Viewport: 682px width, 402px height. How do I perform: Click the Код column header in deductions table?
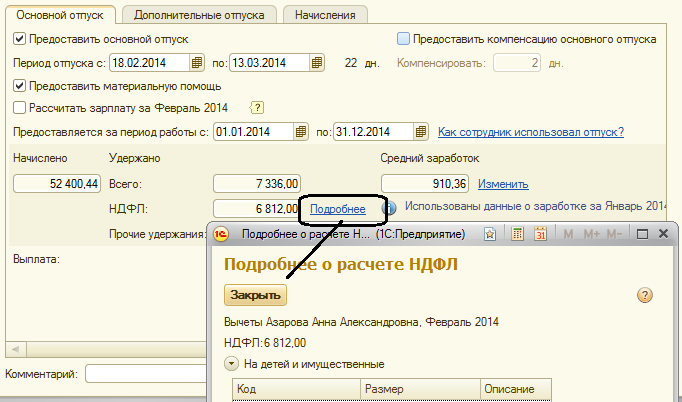(x=297, y=389)
